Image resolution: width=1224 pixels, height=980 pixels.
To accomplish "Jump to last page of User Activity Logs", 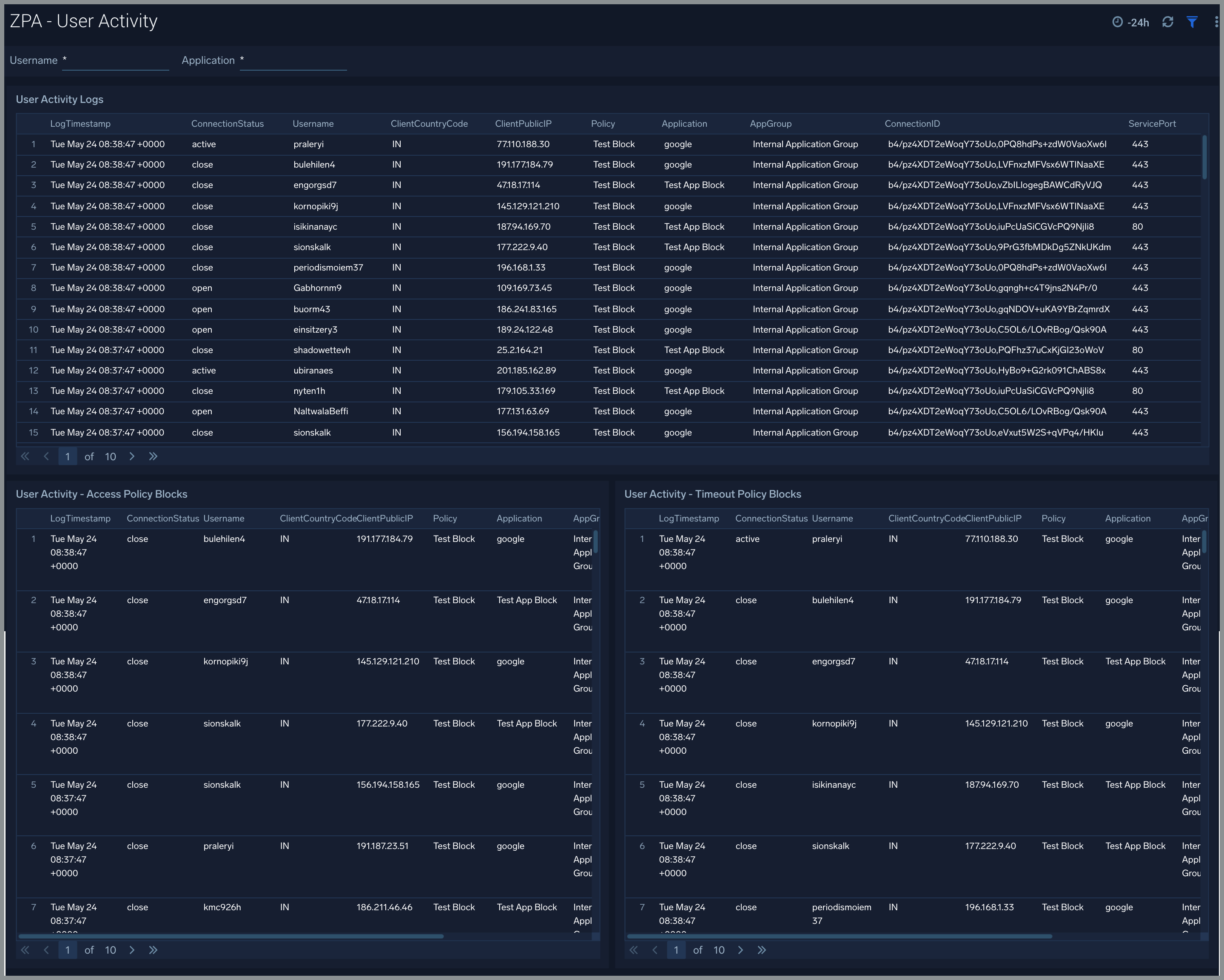I will (153, 456).
